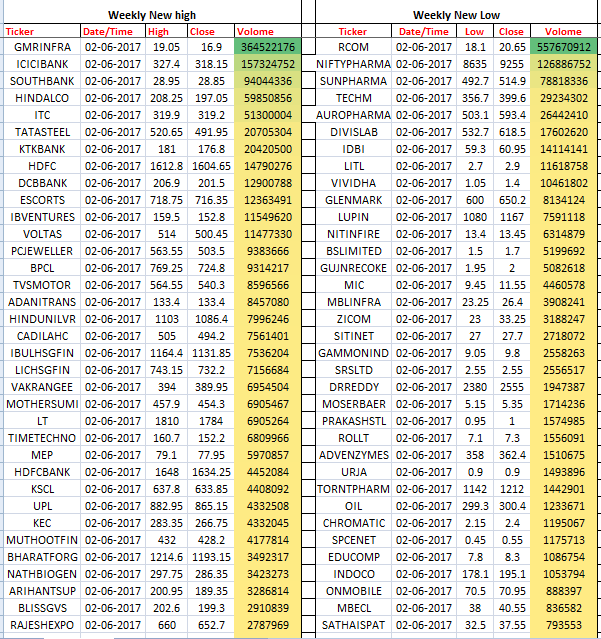The image size is (601, 639).
Task: Click the TECHM ticker cell
Action: point(353,98)
